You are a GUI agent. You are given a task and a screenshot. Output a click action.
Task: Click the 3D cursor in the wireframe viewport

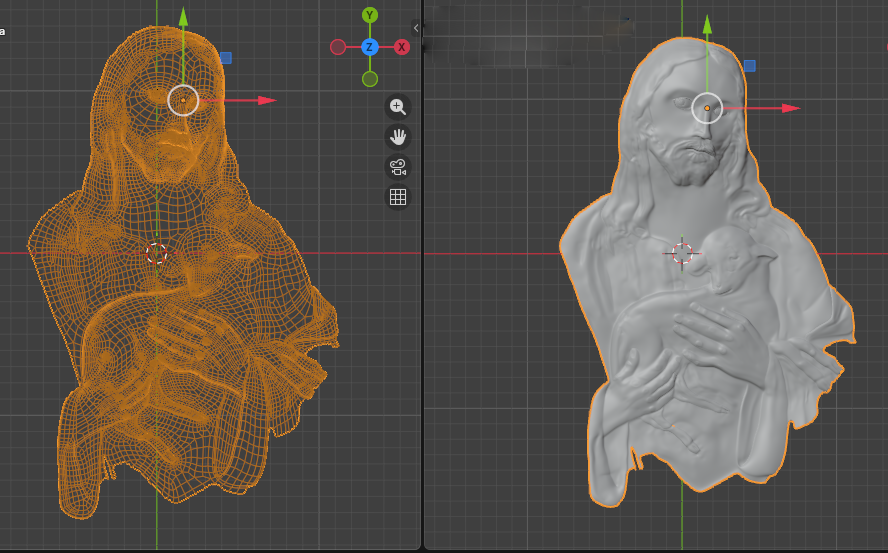(x=157, y=253)
